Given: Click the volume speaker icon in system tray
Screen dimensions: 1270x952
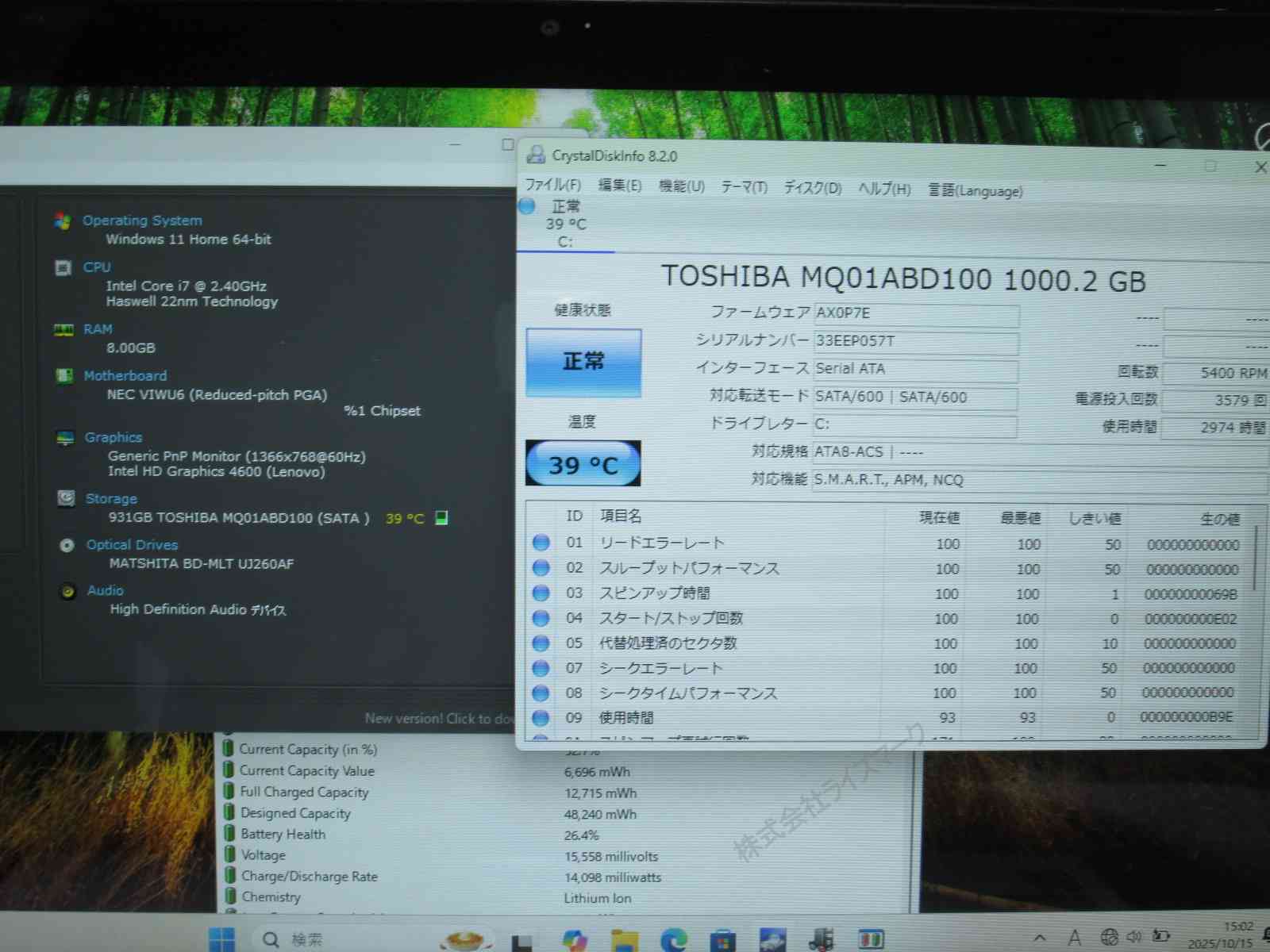Looking at the screenshot, I should (1134, 937).
